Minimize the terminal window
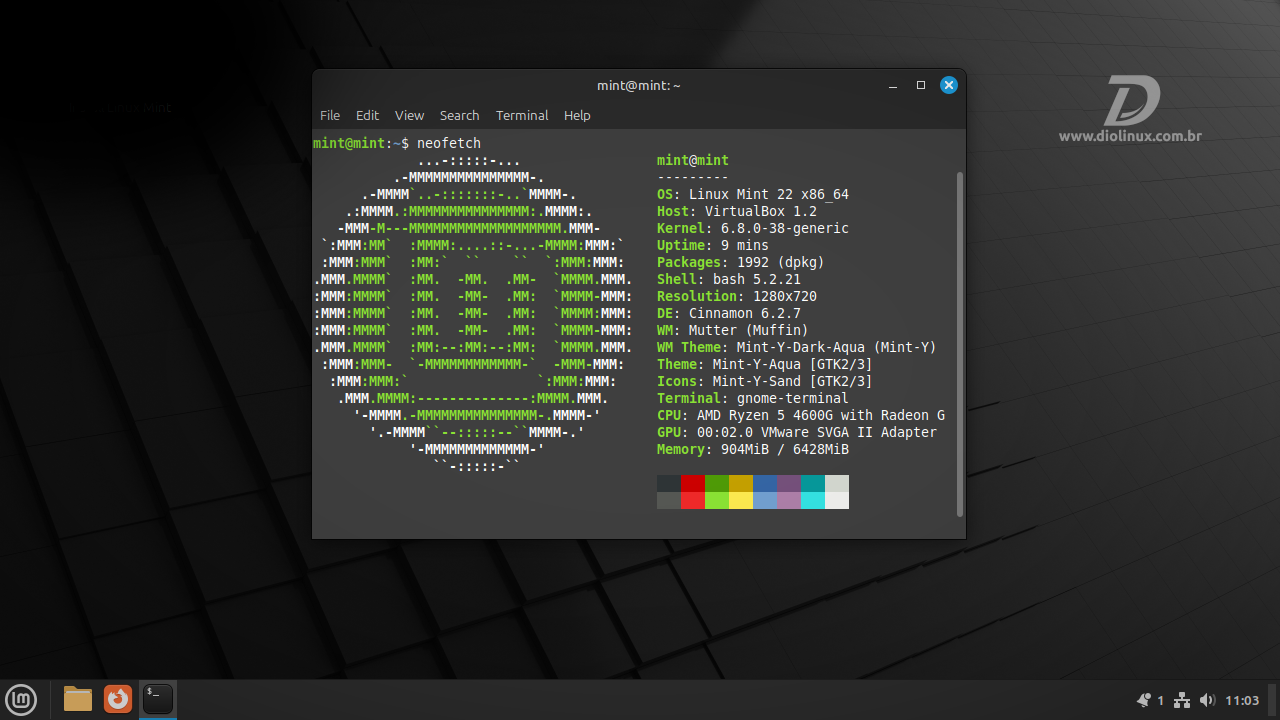This screenshot has height=720, width=1280. tap(893, 85)
